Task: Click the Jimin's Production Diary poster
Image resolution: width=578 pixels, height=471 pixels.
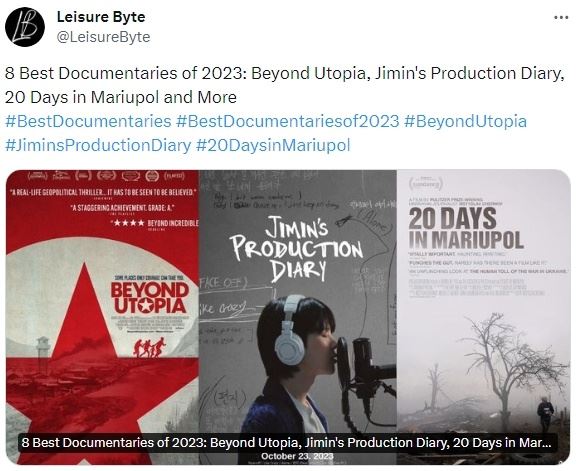Action: point(298,317)
